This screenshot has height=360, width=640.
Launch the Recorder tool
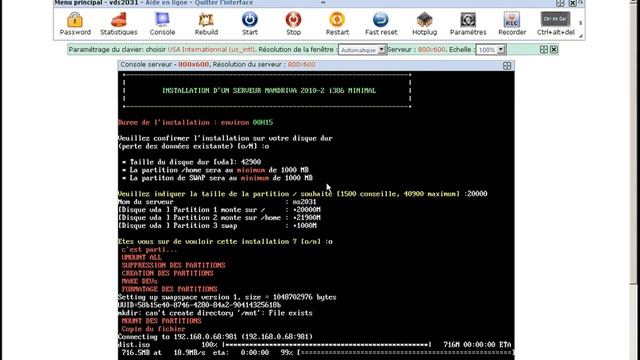pos(512,24)
